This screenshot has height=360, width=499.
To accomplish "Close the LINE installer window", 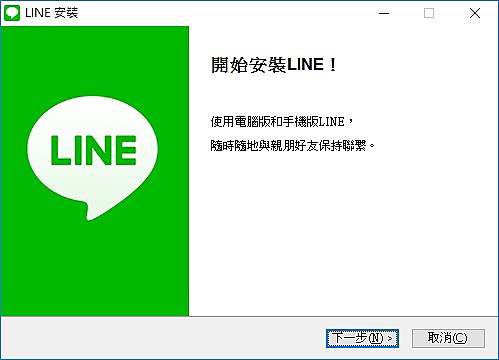I will pos(475,13).
